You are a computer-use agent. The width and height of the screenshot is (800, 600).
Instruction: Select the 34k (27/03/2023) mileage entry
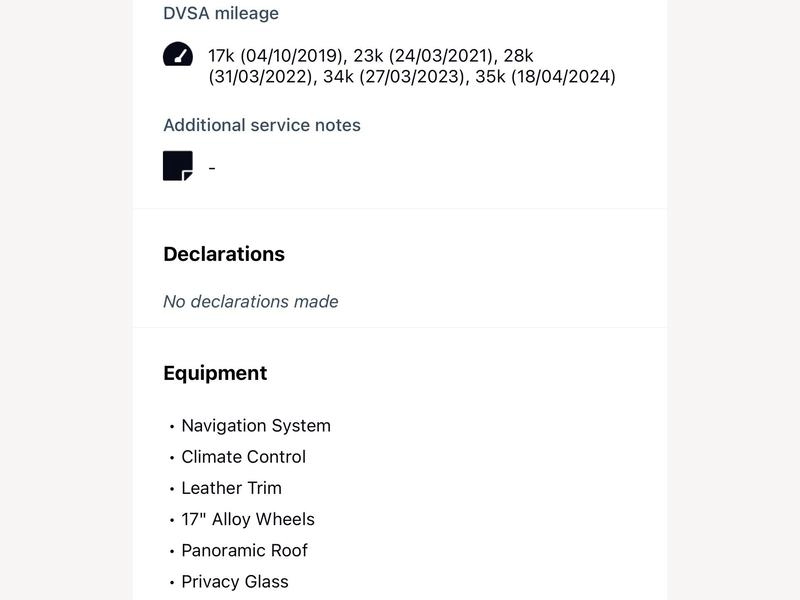(x=394, y=77)
